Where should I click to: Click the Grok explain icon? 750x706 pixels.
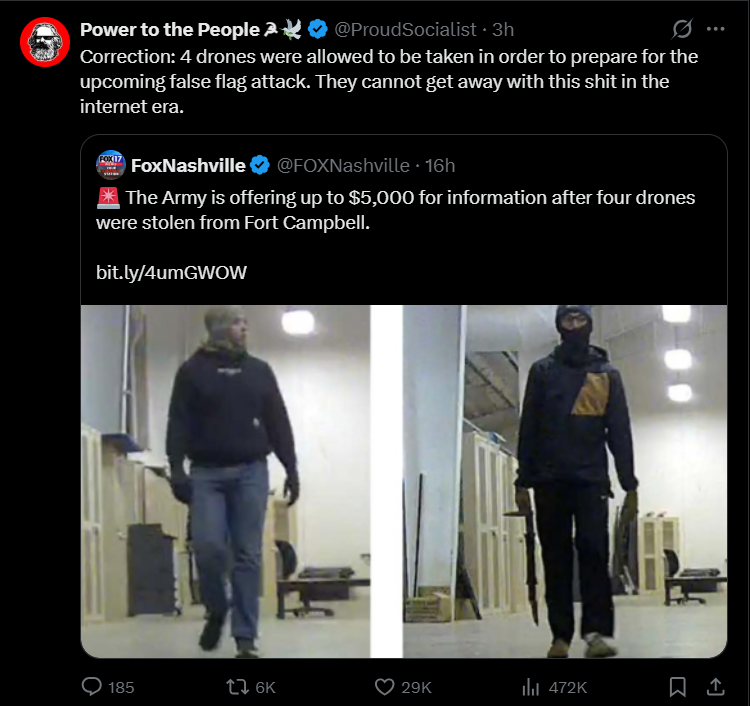pyautogui.click(x=682, y=29)
